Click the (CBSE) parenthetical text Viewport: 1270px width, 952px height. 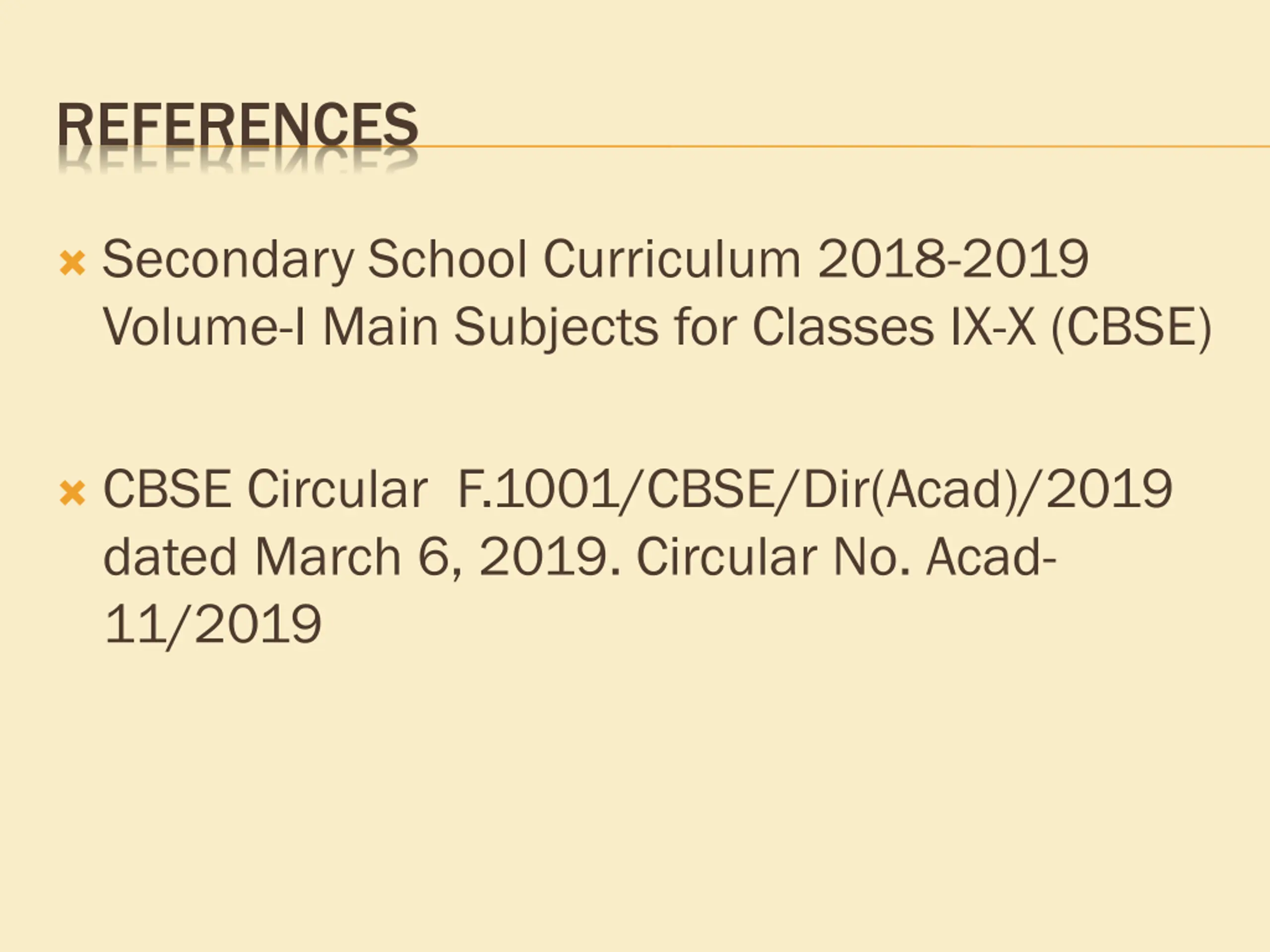(1131, 328)
